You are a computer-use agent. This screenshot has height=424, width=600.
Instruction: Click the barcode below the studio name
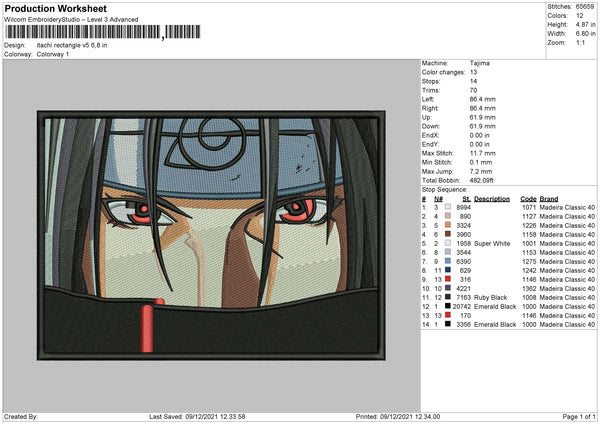102,32
